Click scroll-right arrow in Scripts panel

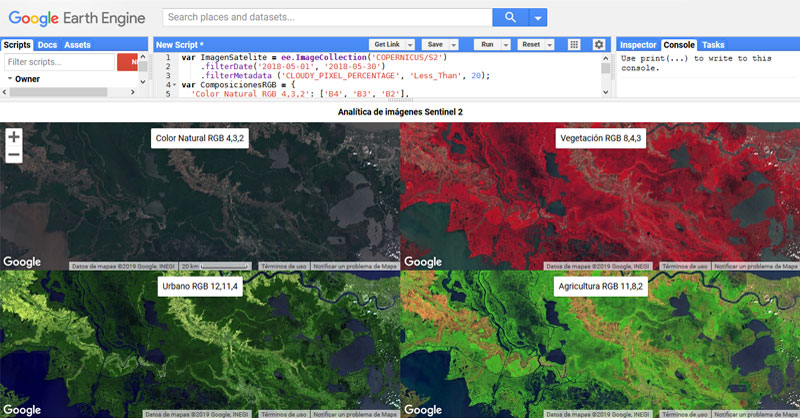point(133,92)
